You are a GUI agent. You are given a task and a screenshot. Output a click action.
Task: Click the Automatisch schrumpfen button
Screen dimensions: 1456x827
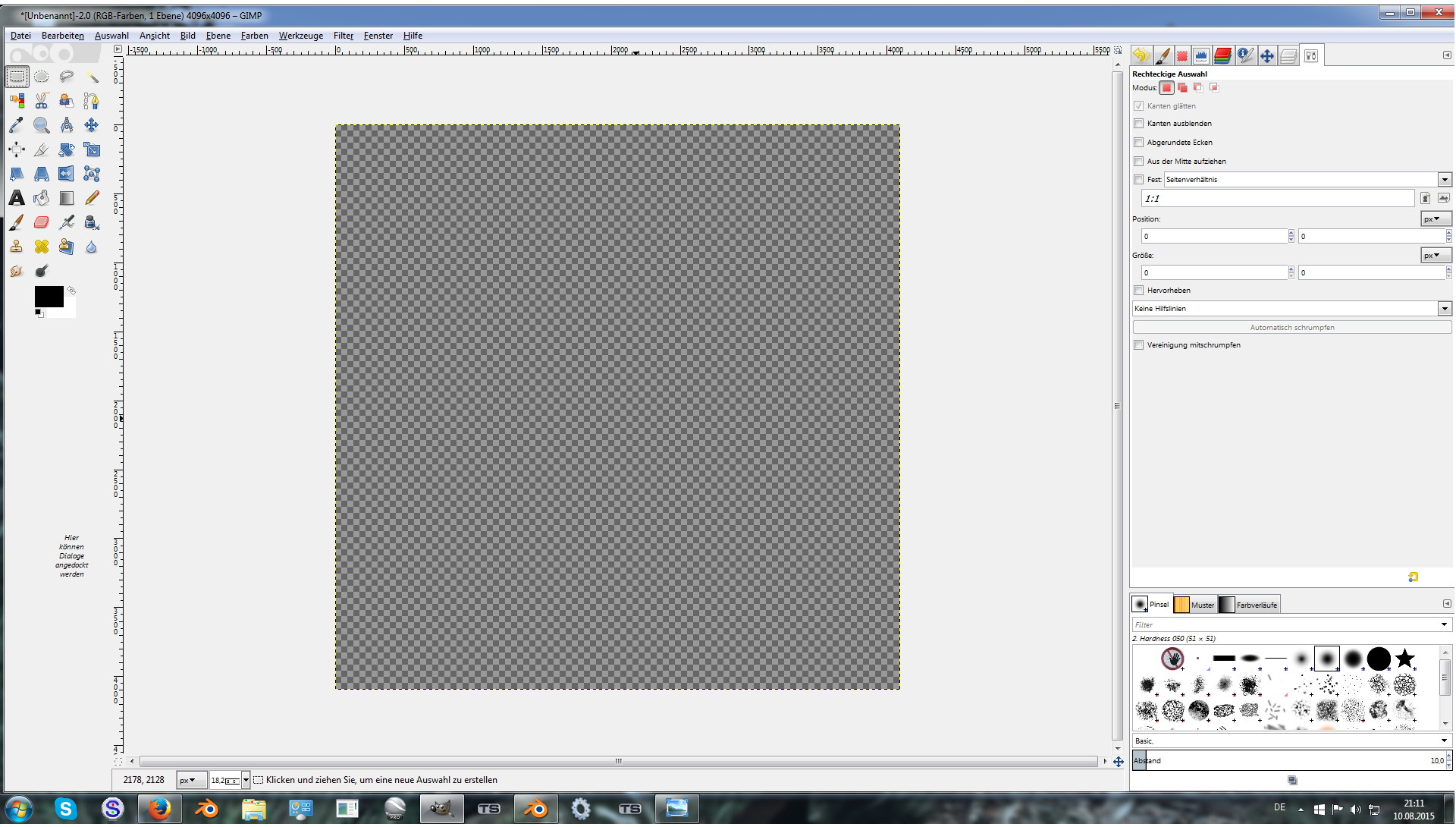[x=1291, y=328]
